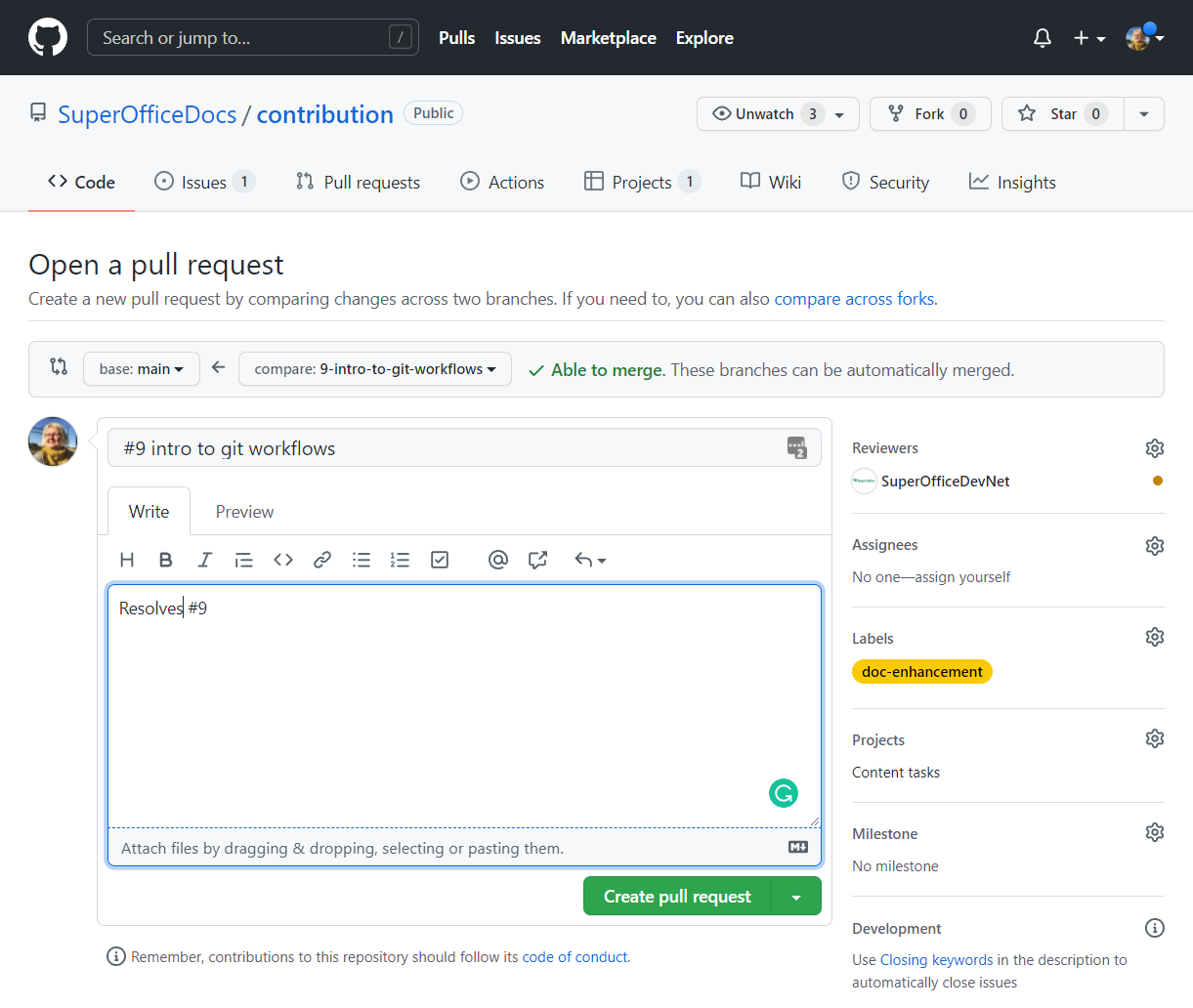Switch to the Write tab

point(149,512)
